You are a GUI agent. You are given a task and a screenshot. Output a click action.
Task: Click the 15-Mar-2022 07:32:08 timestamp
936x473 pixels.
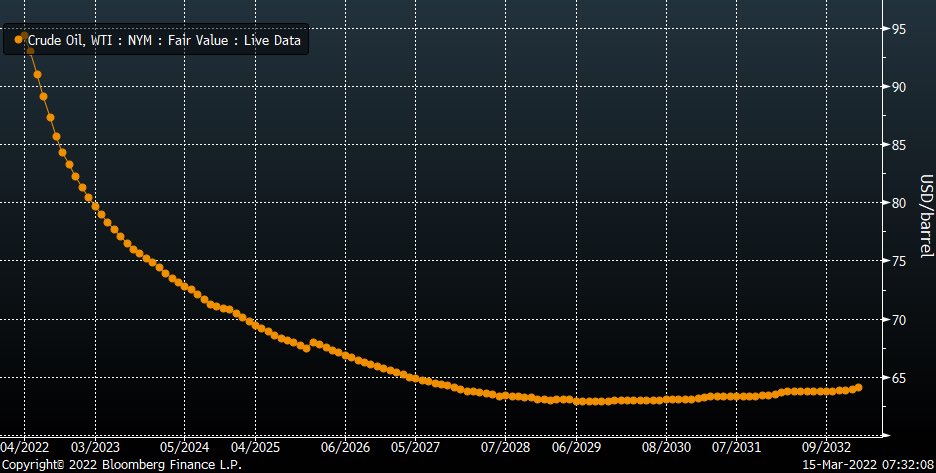[869, 464]
